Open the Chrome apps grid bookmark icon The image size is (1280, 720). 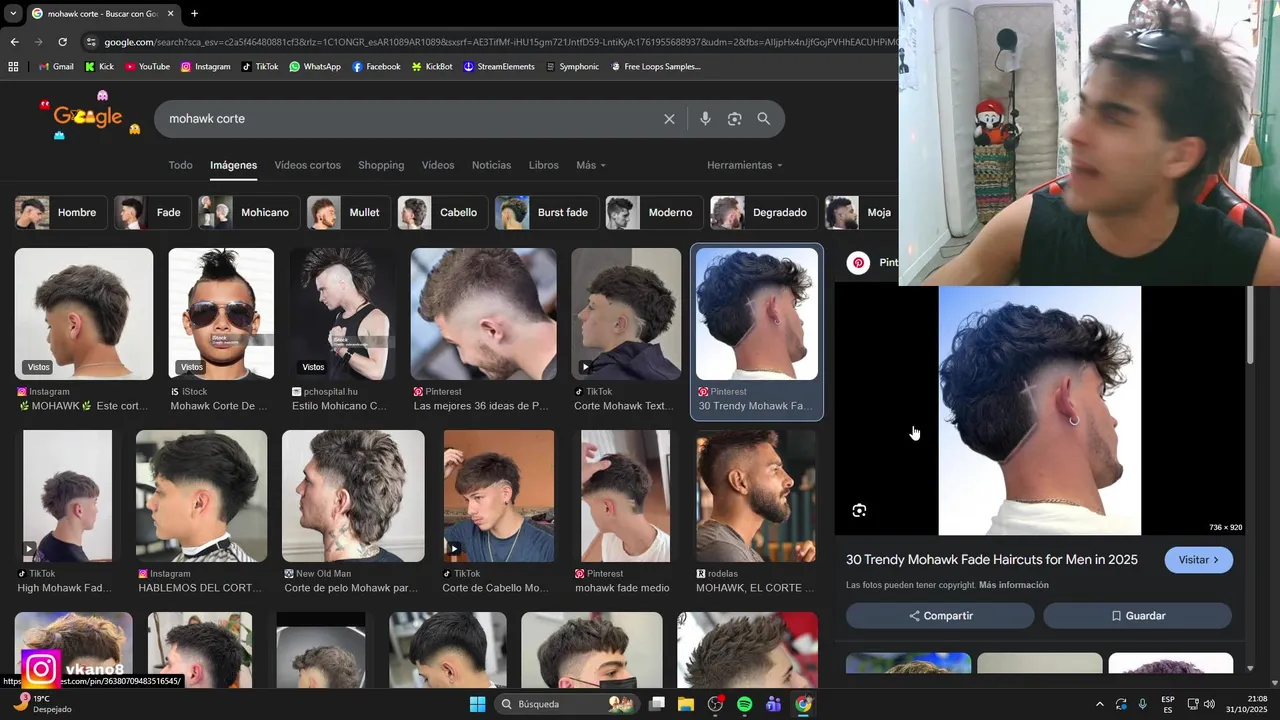click(13, 67)
